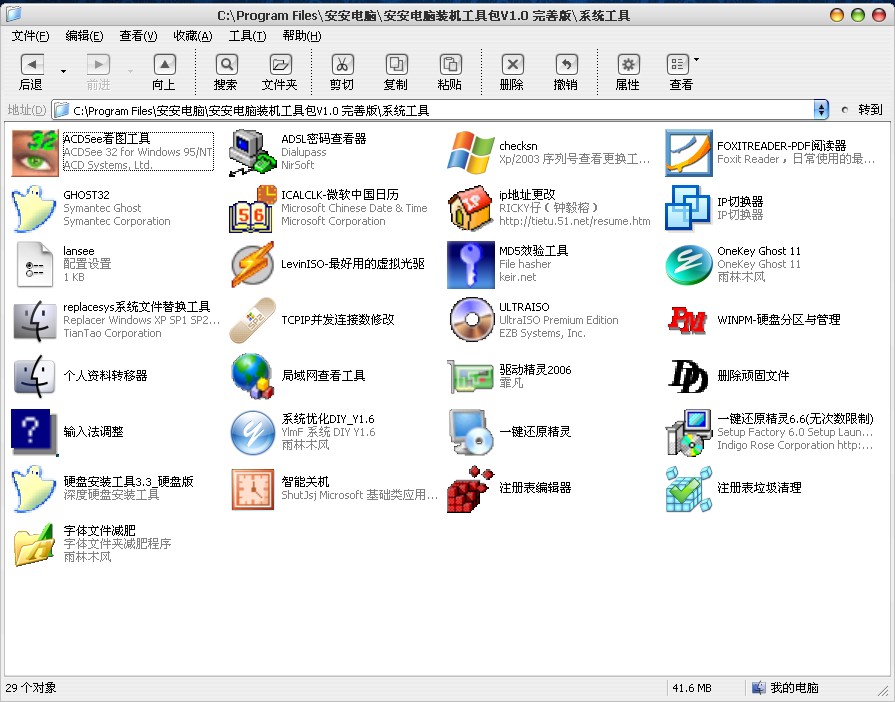Viewport: 895px width, 702px height.
Task: Click the 剪切 scissors toolbar button
Action: (x=341, y=73)
